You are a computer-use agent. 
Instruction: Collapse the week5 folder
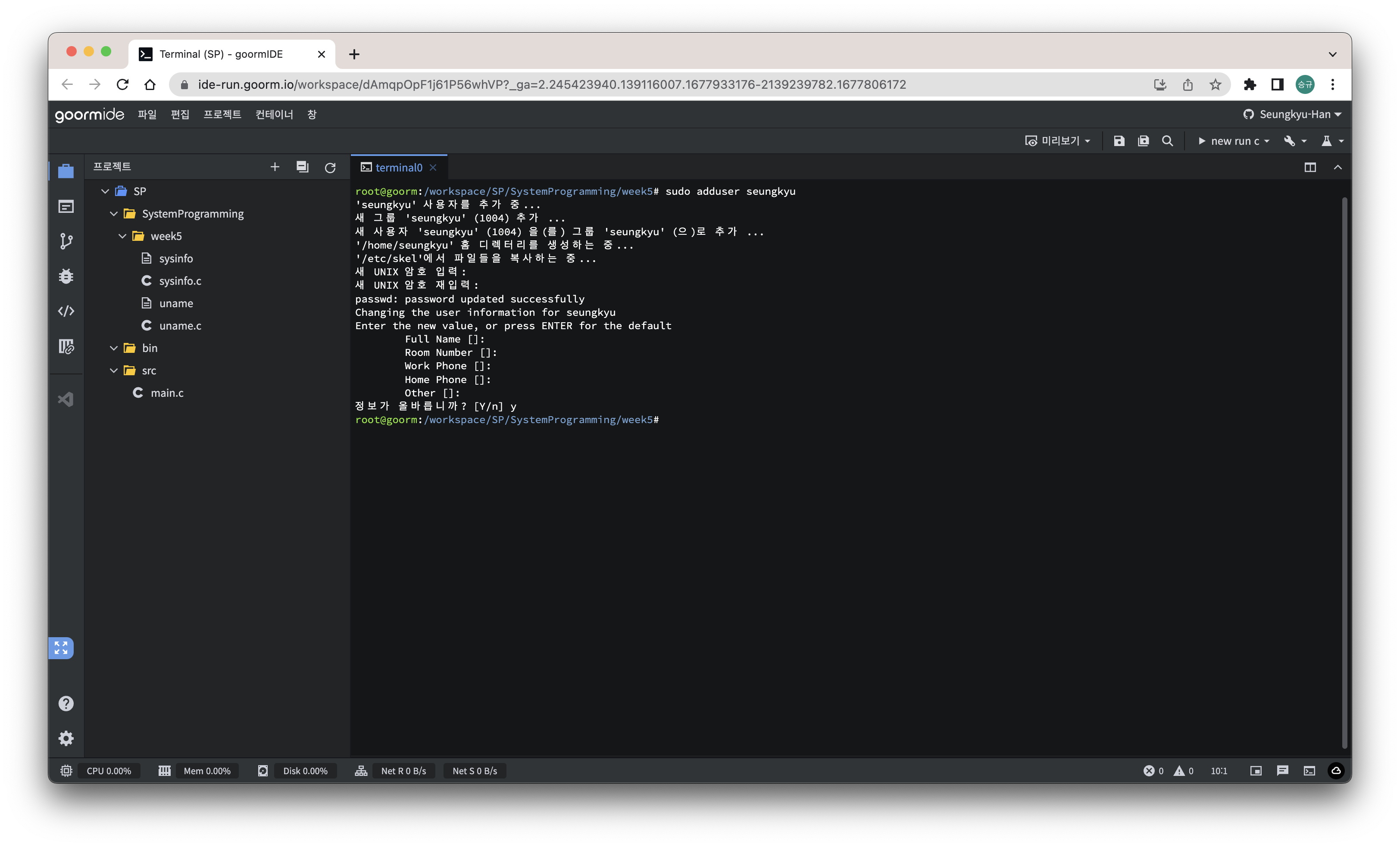pyautogui.click(x=122, y=237)
